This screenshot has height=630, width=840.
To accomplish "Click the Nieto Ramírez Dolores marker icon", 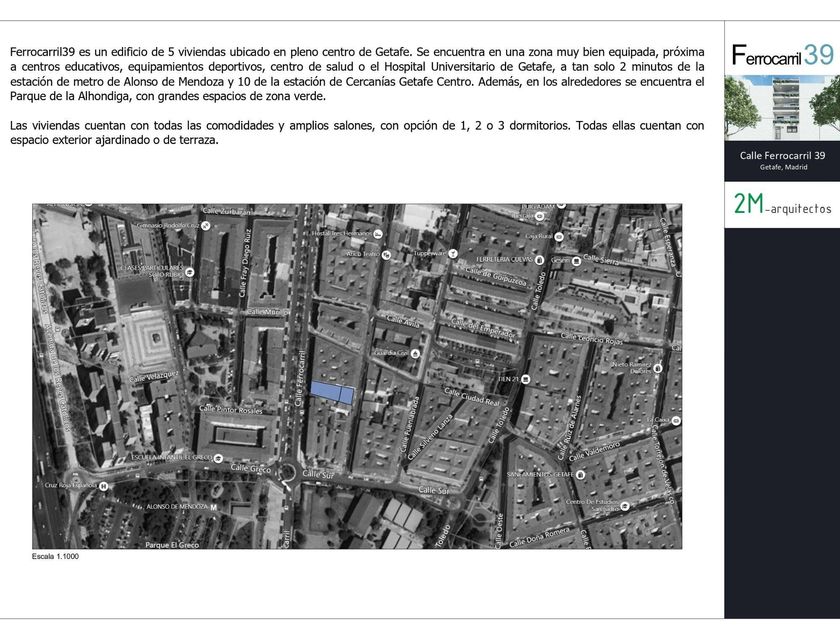I will tap(658, 369).
